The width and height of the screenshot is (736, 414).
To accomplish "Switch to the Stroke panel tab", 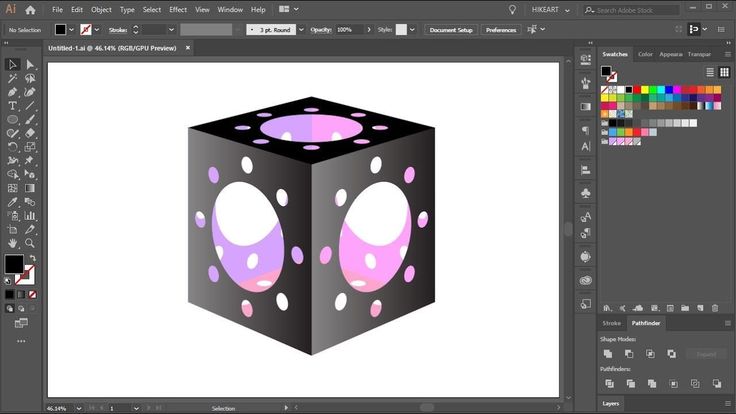I will pyautogui.click(x=611, y=323).
